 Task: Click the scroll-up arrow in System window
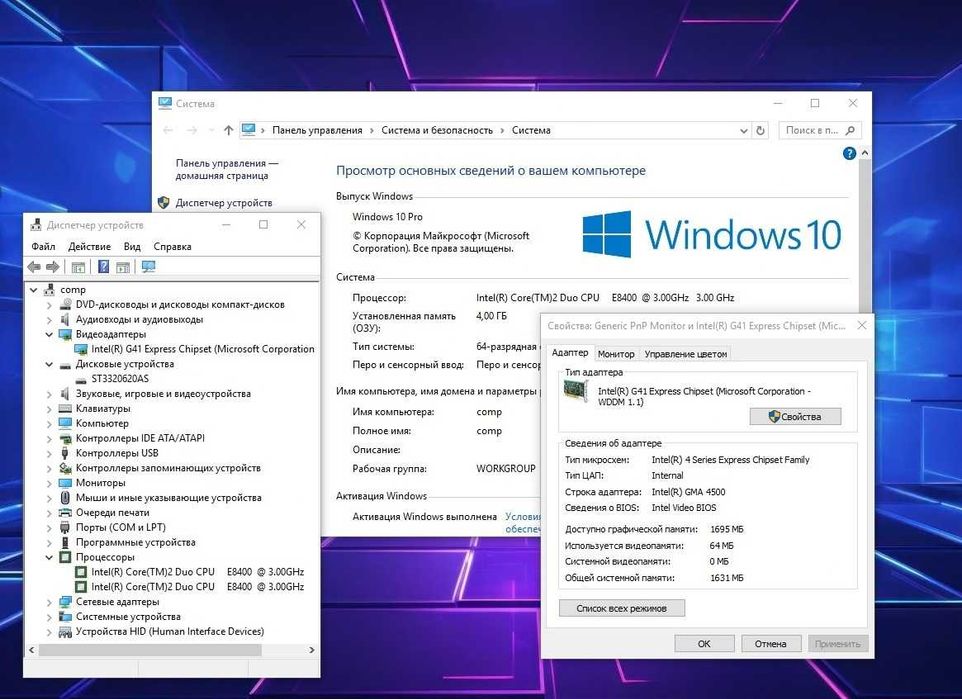coord(864,153)
